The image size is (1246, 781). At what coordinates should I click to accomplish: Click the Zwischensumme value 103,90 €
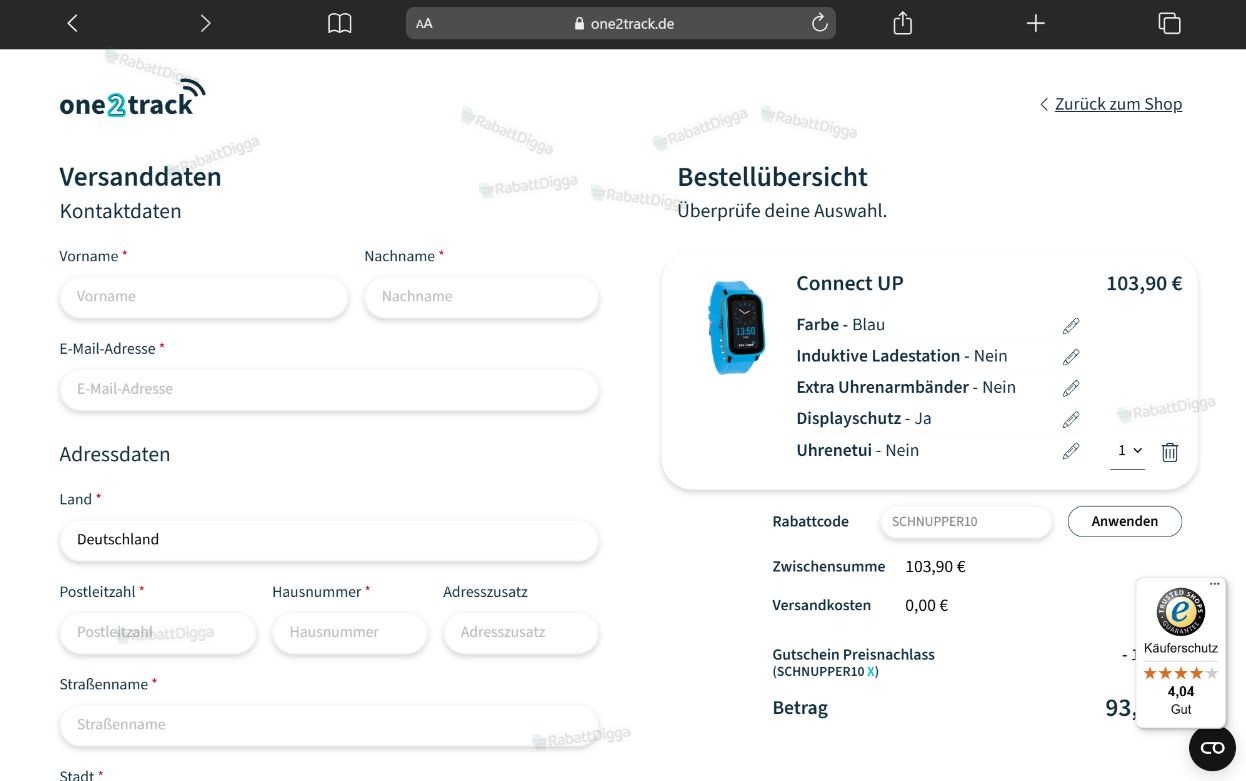click(x=935, y=567)
